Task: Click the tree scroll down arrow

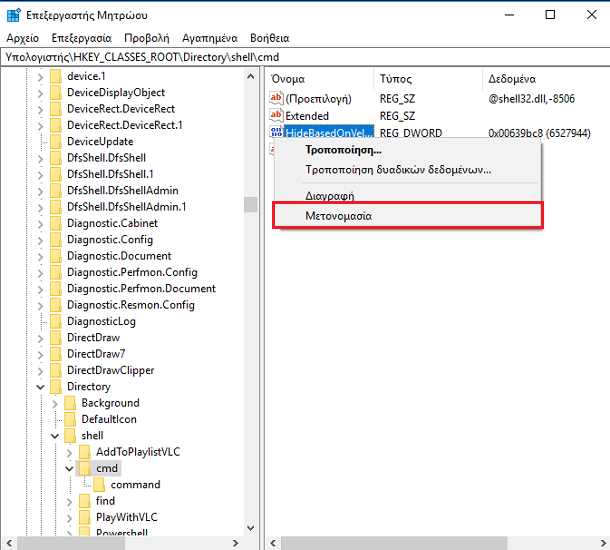Action: click(251, 528)
